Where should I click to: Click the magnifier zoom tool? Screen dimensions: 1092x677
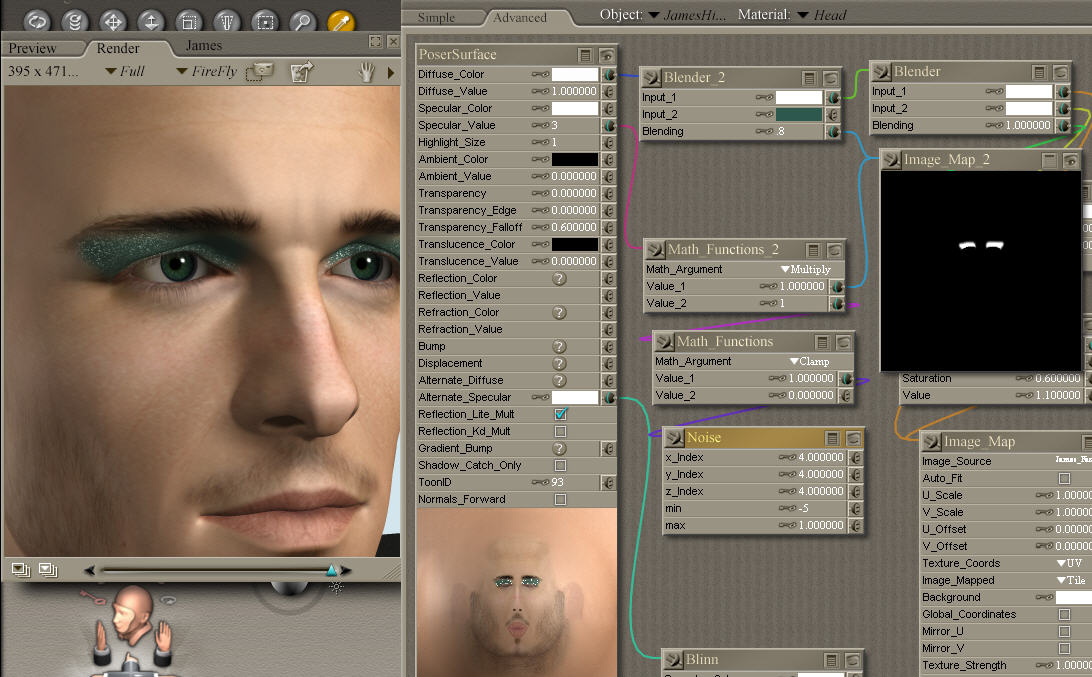coord(302,20)
